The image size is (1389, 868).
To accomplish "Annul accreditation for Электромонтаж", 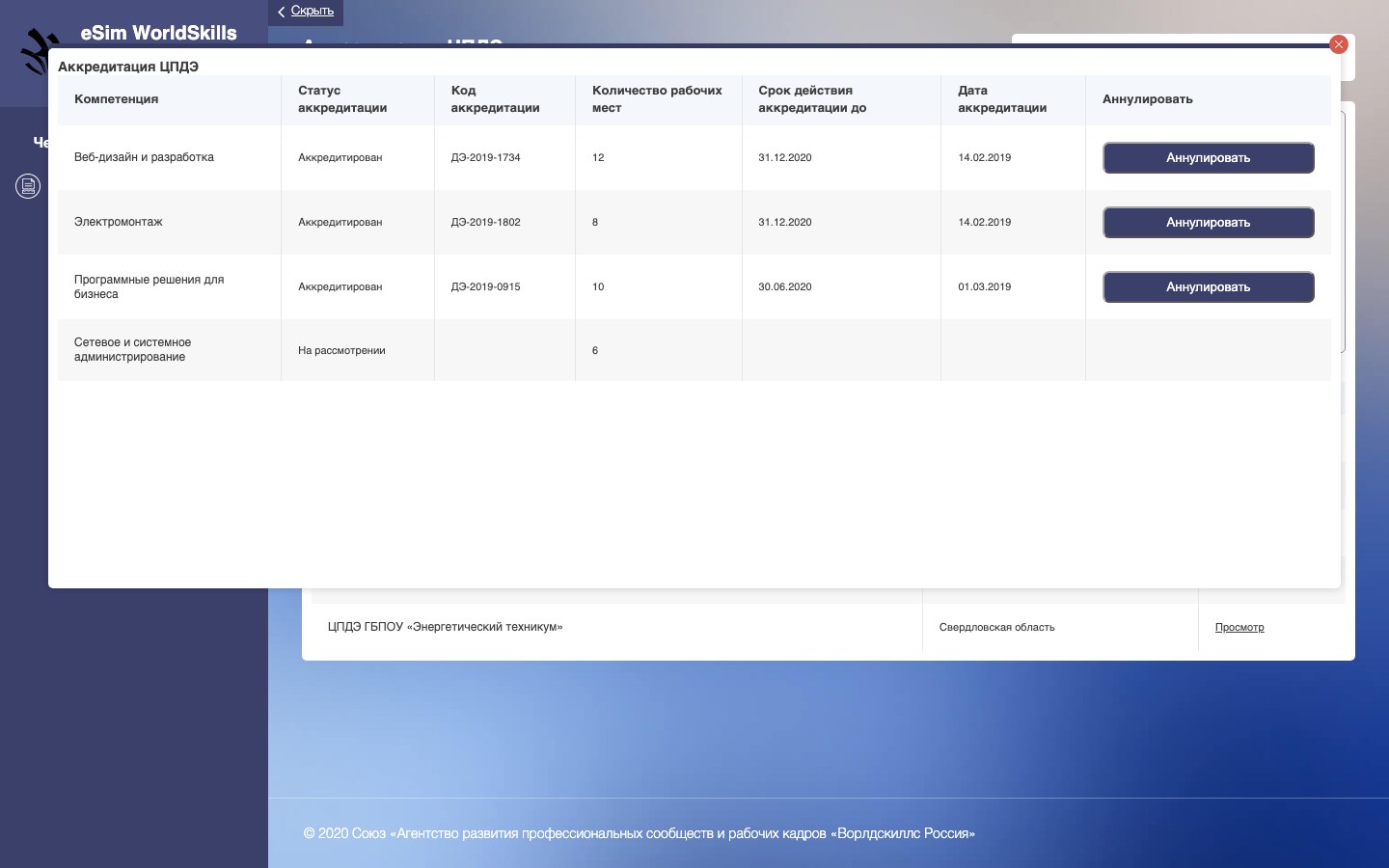I will point(1208,223).
